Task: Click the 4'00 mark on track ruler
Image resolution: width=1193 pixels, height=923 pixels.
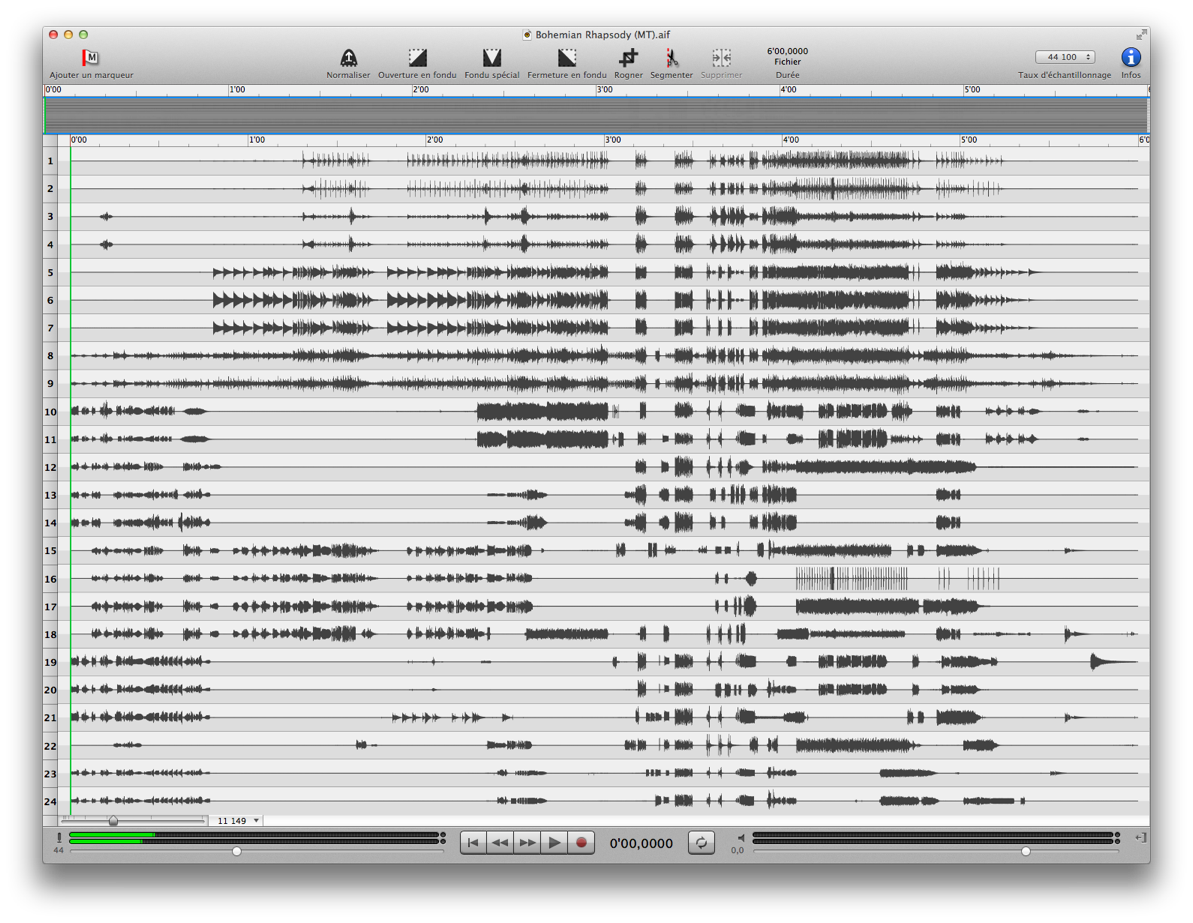Action: [x=791, y=140]
